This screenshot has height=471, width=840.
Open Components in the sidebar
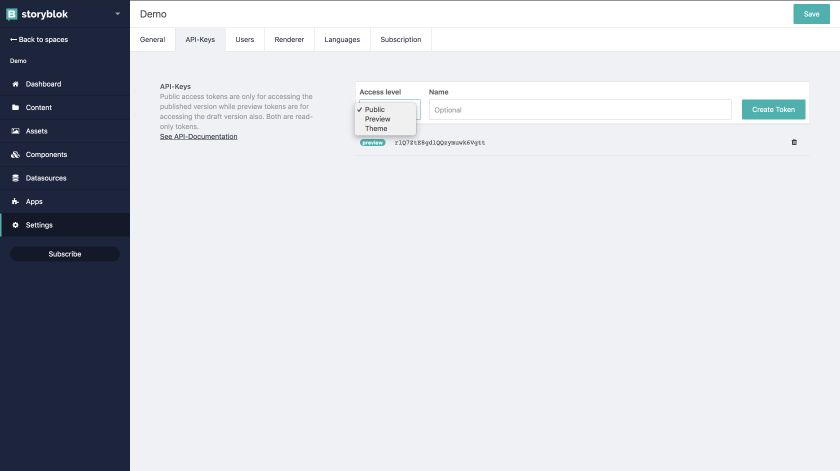tap(65, 155)
